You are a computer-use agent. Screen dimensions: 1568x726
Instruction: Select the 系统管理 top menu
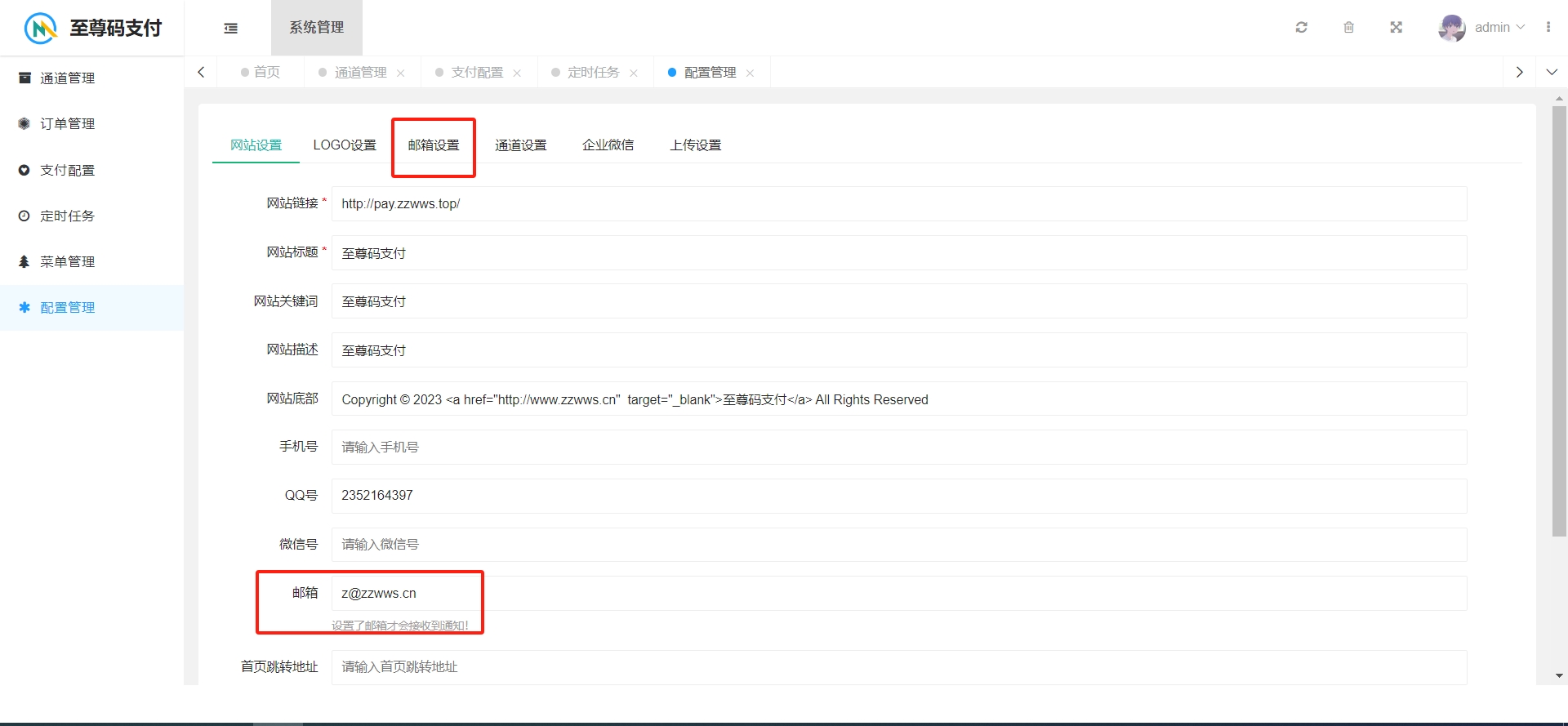(x=317, y=28)
